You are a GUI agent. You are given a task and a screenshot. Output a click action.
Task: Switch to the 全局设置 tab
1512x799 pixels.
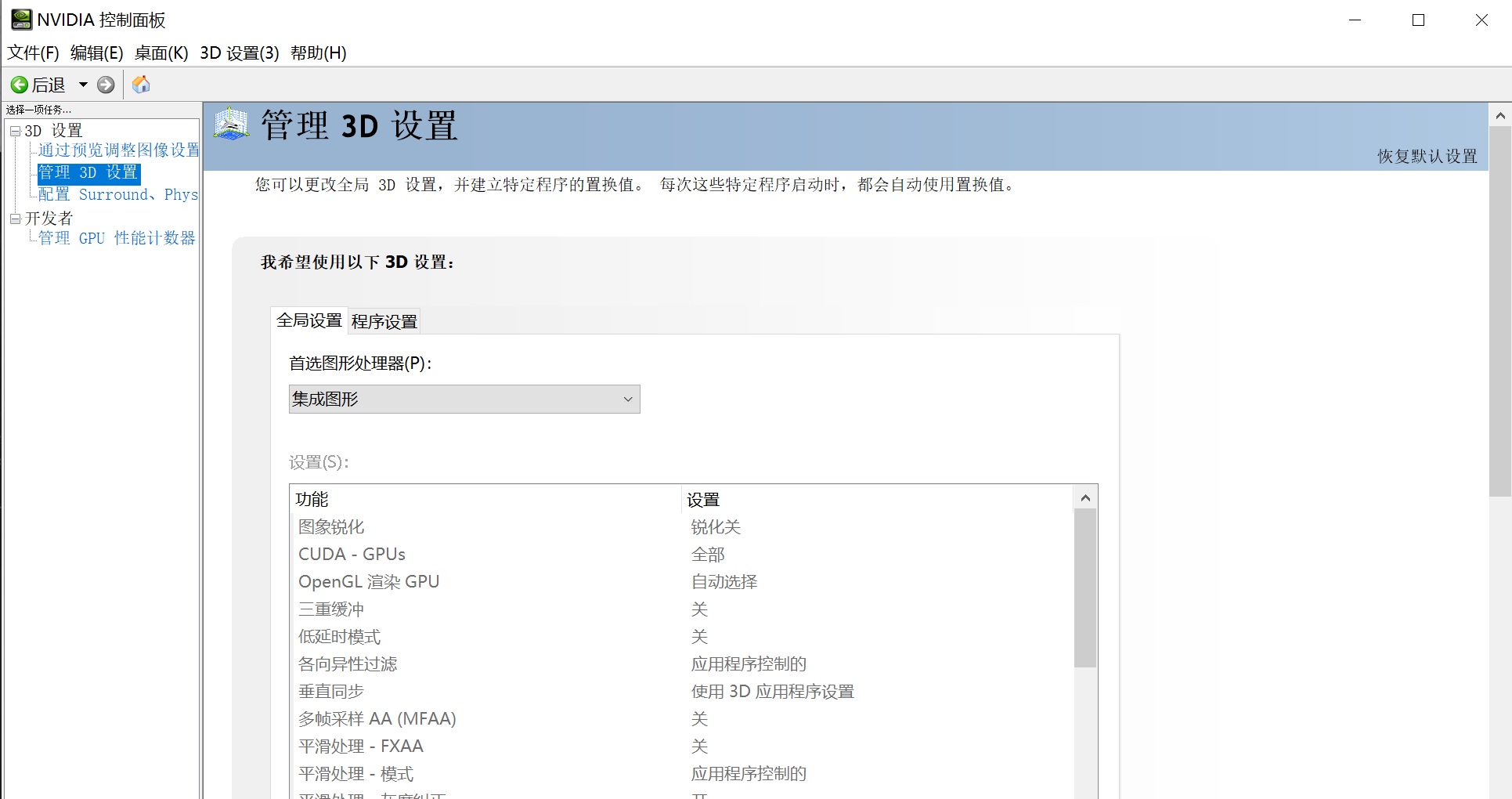309,320
